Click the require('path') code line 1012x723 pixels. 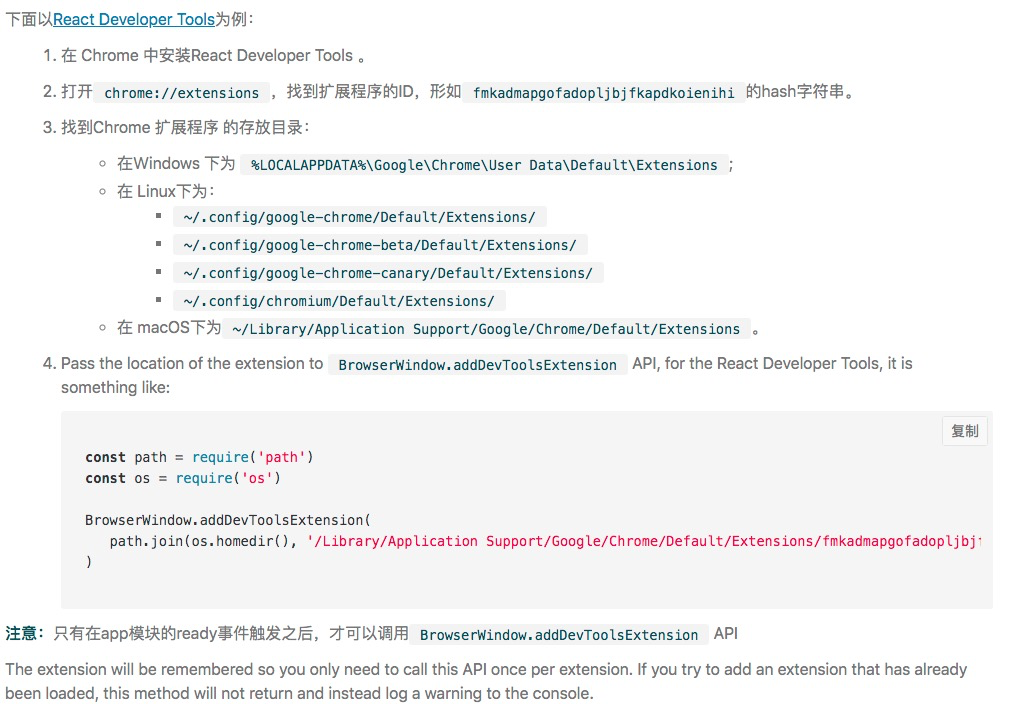[199, 457]
